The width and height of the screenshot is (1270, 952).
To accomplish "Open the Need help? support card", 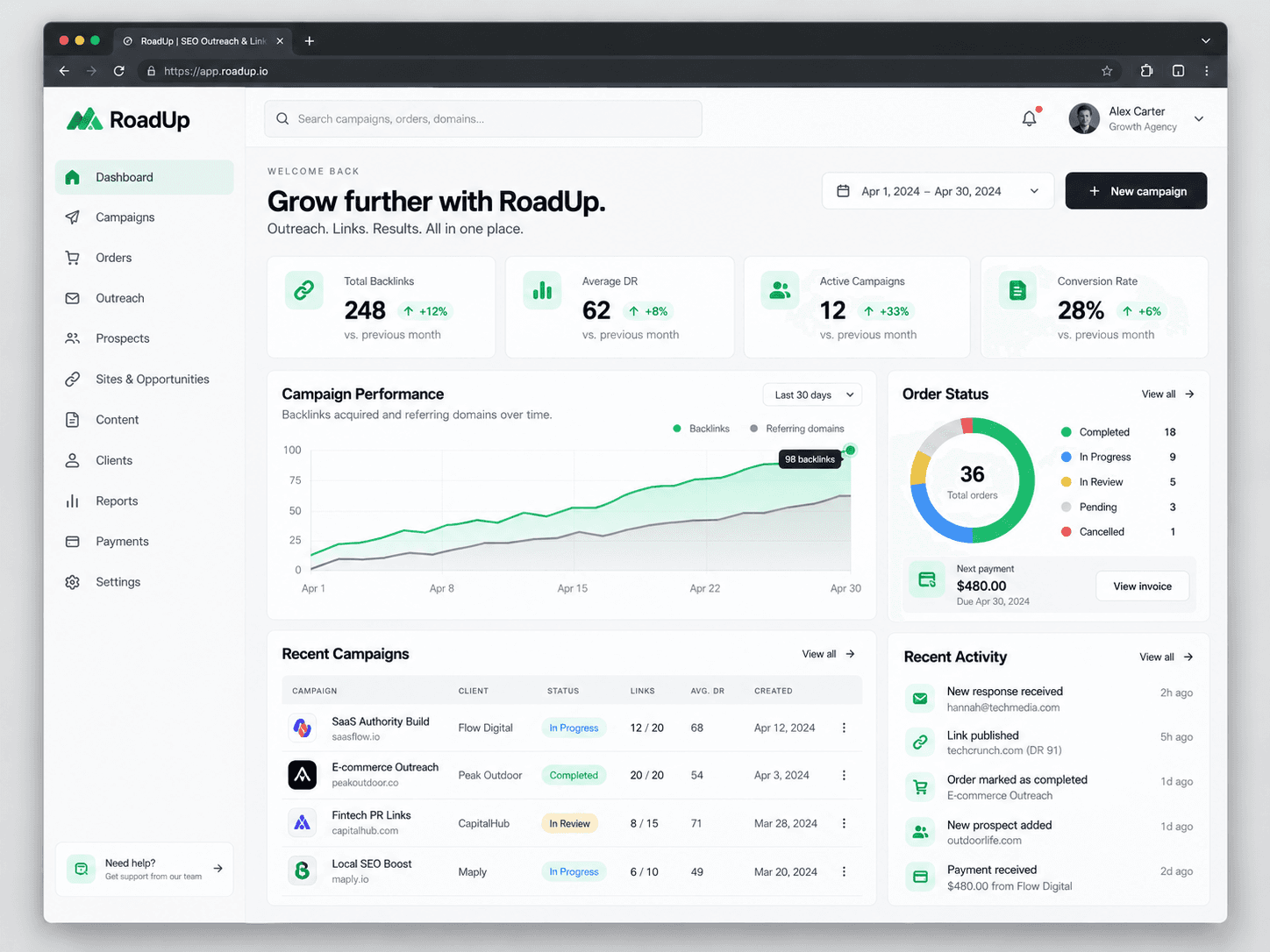I will tap(145, 869).
